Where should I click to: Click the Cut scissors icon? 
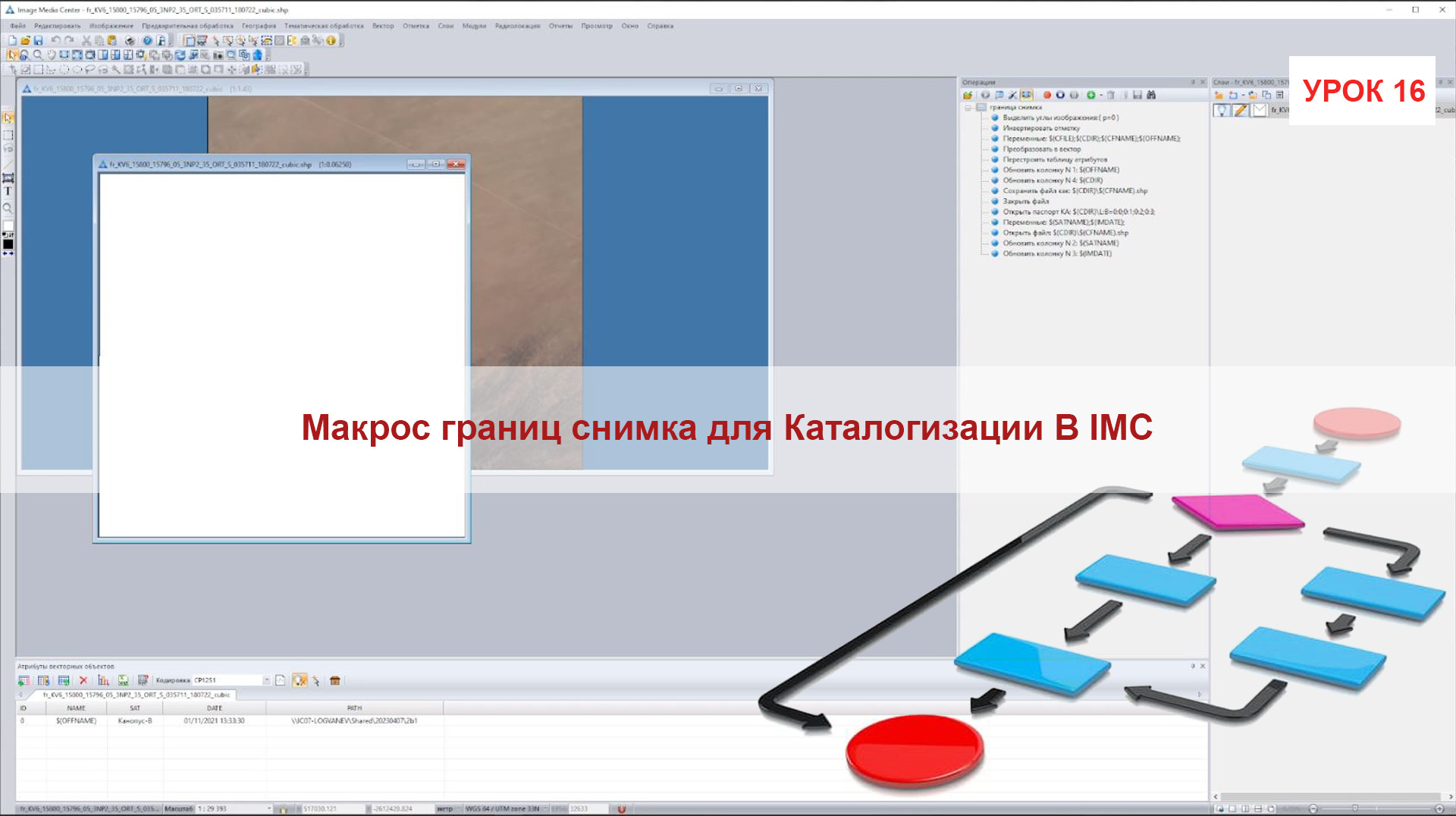point(86,40)
